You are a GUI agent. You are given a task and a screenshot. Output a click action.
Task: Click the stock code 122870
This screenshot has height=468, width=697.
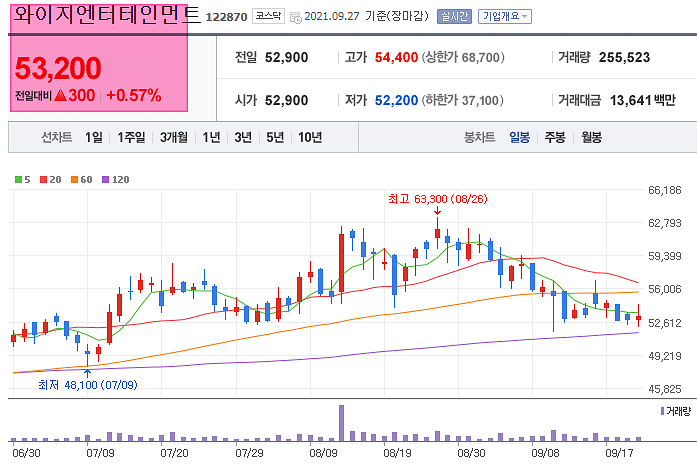226,17
